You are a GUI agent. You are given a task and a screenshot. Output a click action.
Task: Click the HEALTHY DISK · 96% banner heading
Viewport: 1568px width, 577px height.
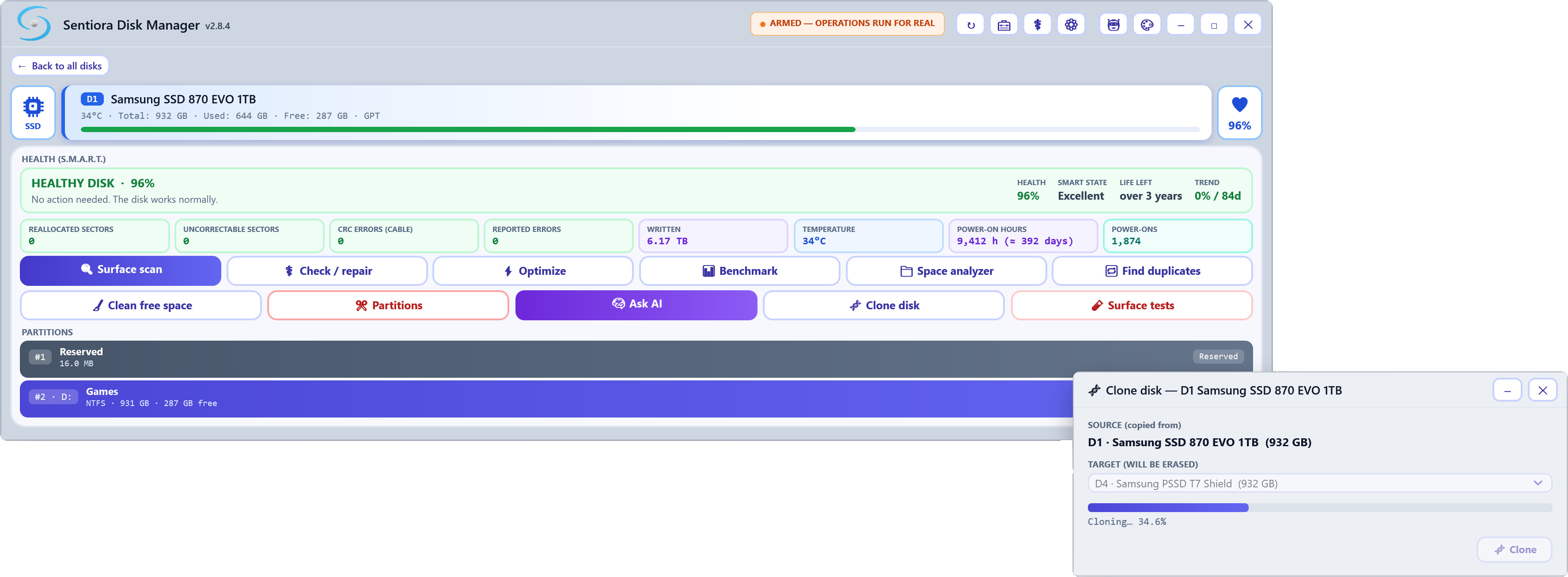click(92, 183)
